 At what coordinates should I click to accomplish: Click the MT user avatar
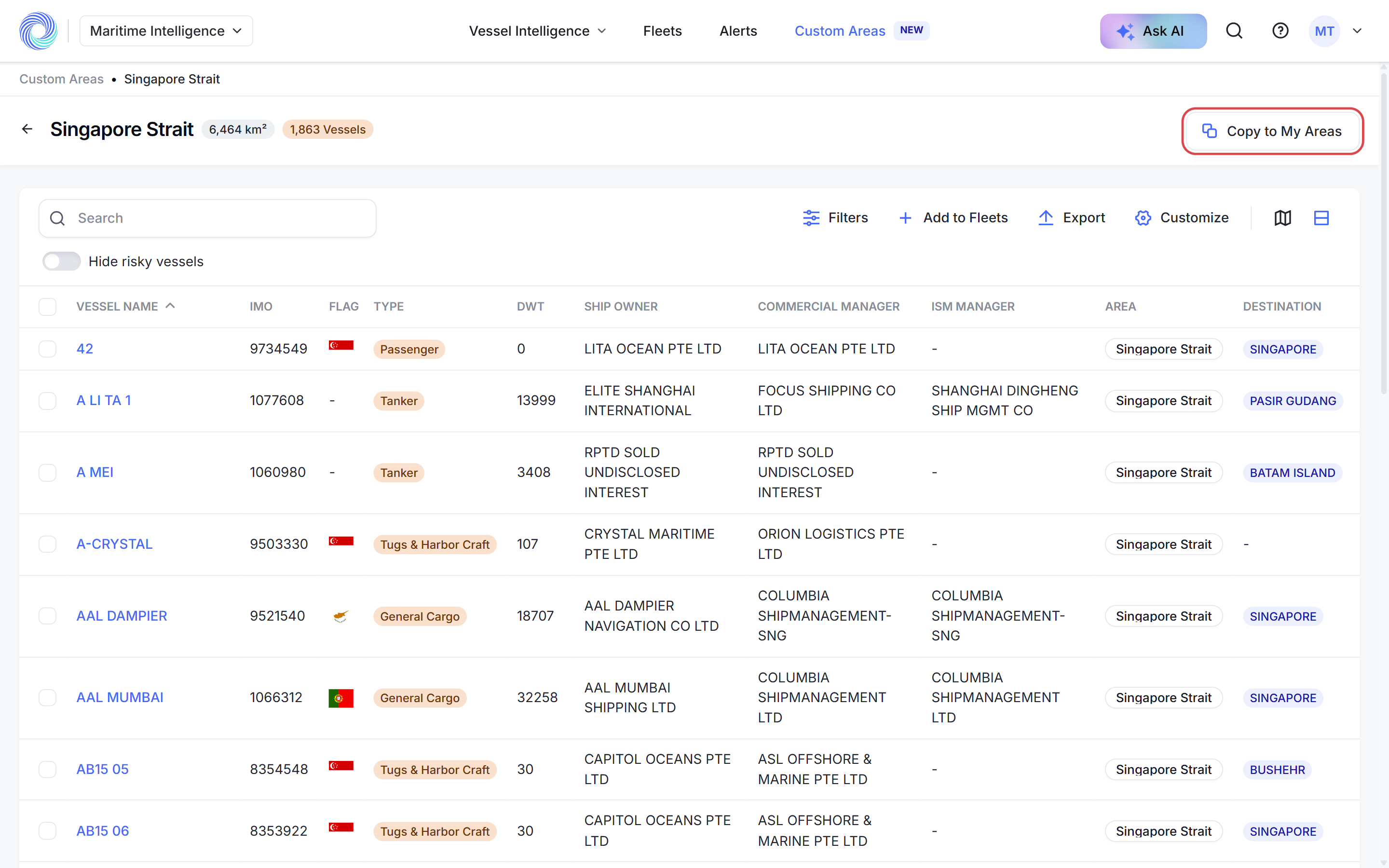(1324, 31)
